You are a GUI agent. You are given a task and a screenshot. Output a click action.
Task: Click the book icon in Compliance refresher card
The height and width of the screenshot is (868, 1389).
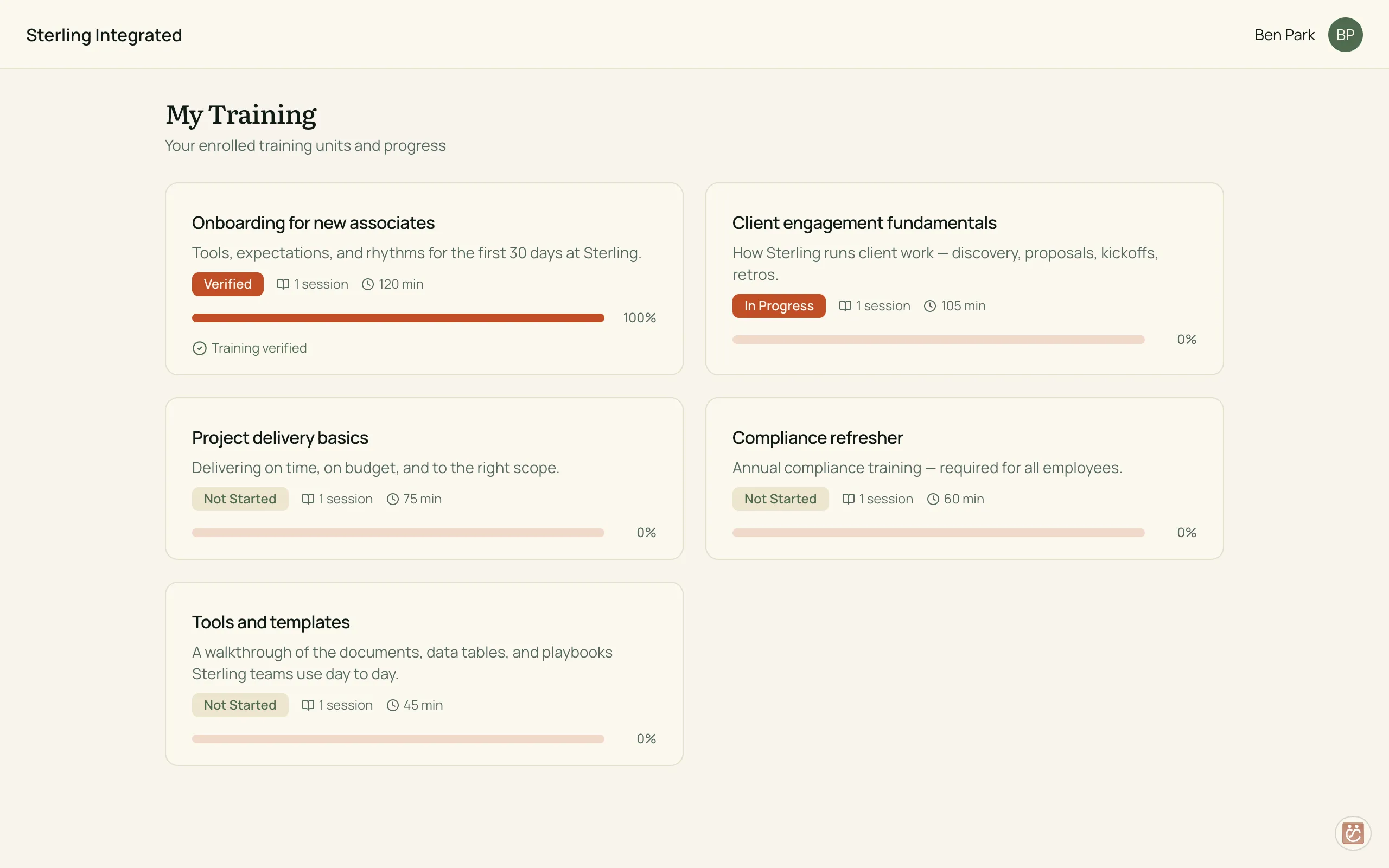click(849, 499)
